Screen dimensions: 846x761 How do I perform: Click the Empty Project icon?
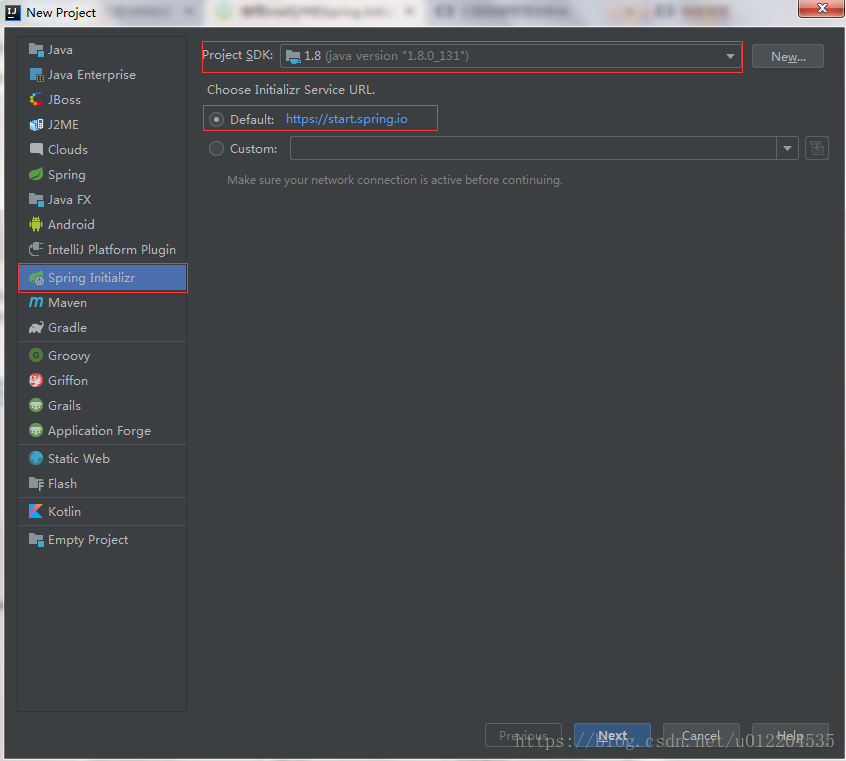click(36, 540)
